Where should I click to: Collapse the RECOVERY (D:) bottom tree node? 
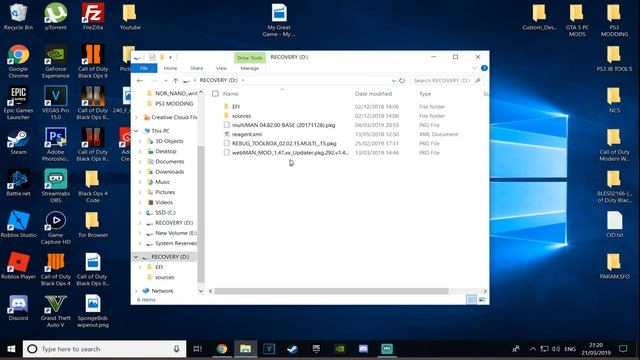click(136, 257)
